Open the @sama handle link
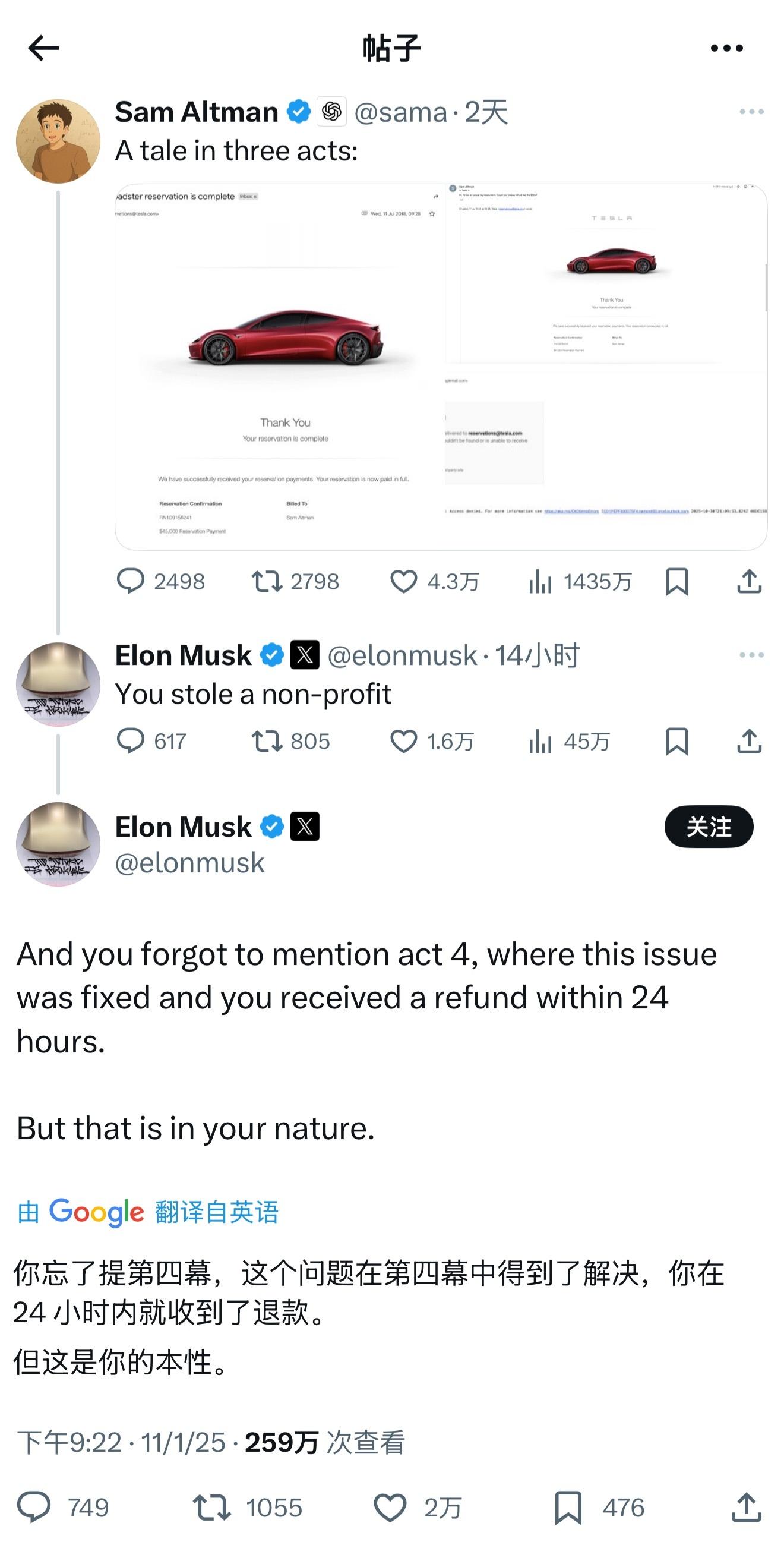This screenshot has width=784, height=1545. tap(400, 112)
